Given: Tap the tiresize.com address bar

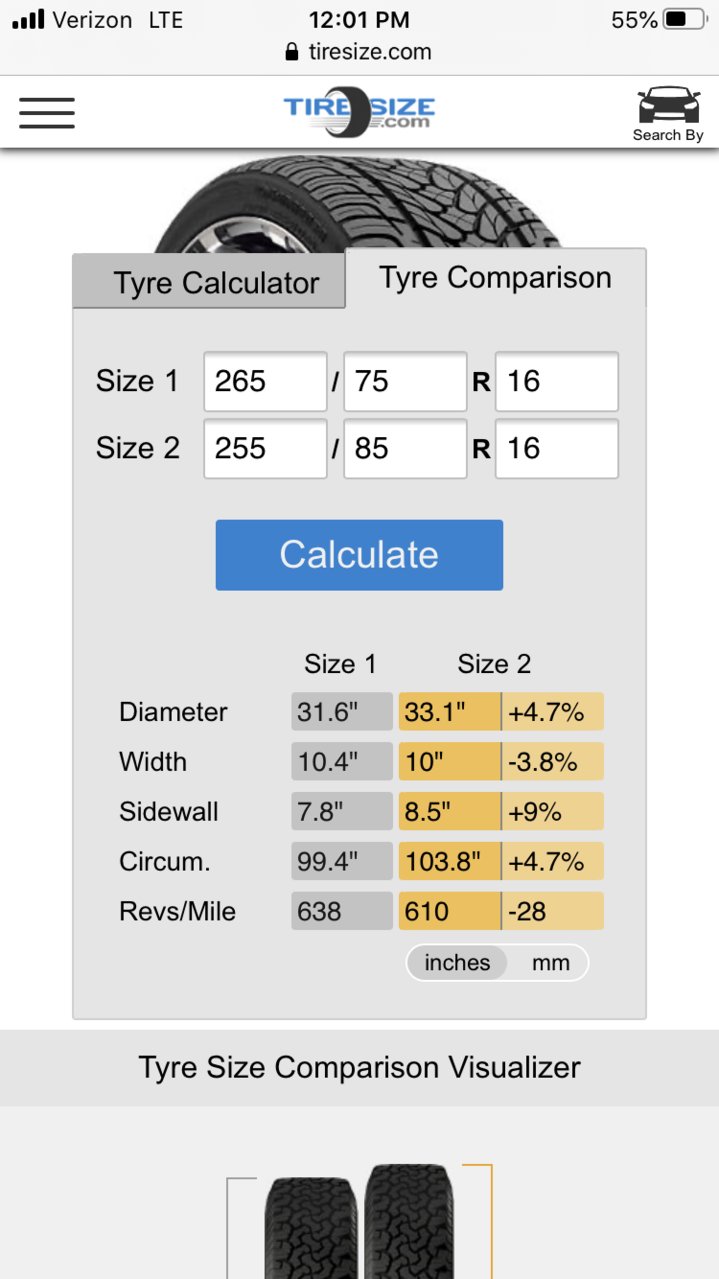Looking at the screenshot, I should (359, 52).
